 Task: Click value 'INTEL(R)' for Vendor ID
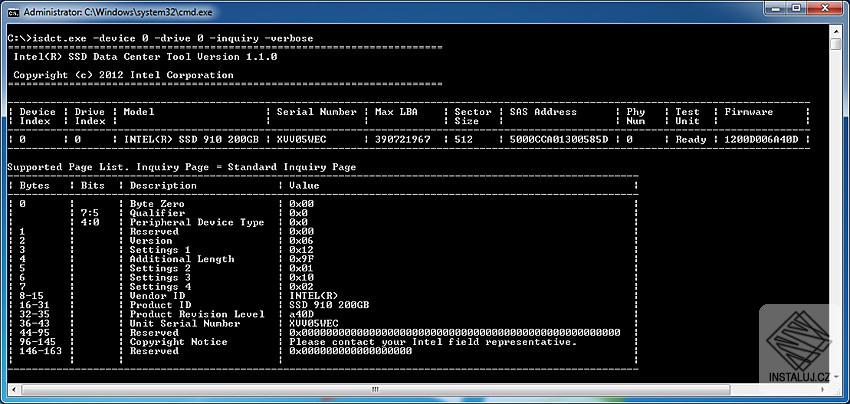[x=313, y=296]
